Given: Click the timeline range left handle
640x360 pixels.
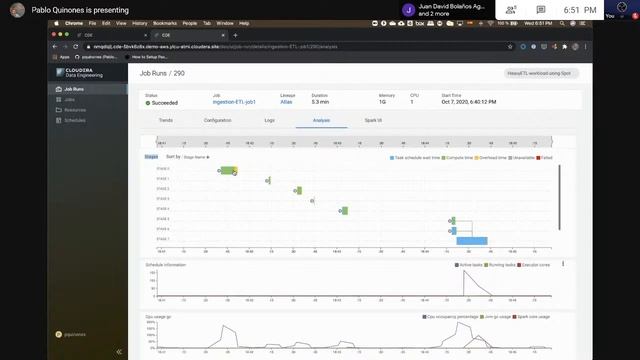Looking at the screenshot, I should click(157, 142).
